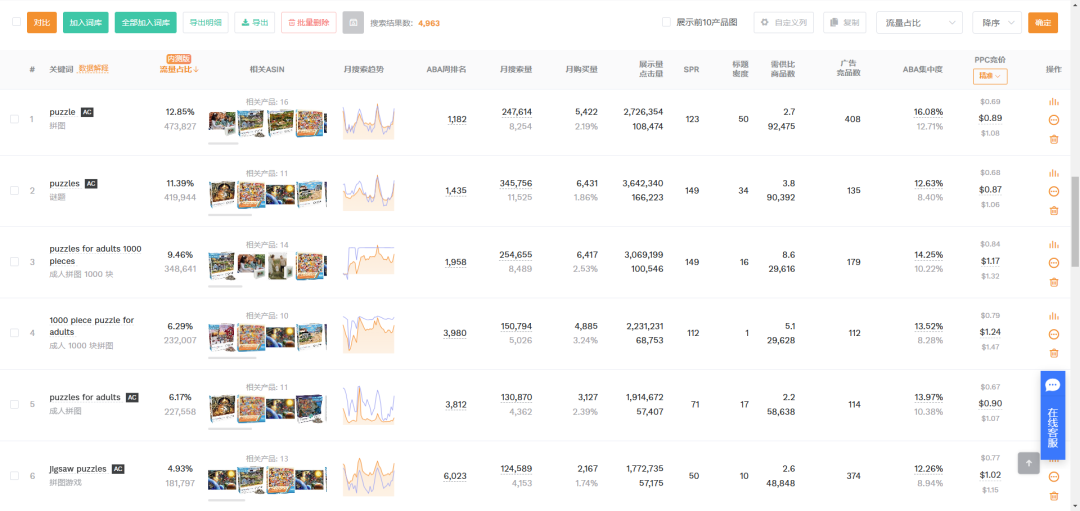Click the SPR column header

(691, 70)
